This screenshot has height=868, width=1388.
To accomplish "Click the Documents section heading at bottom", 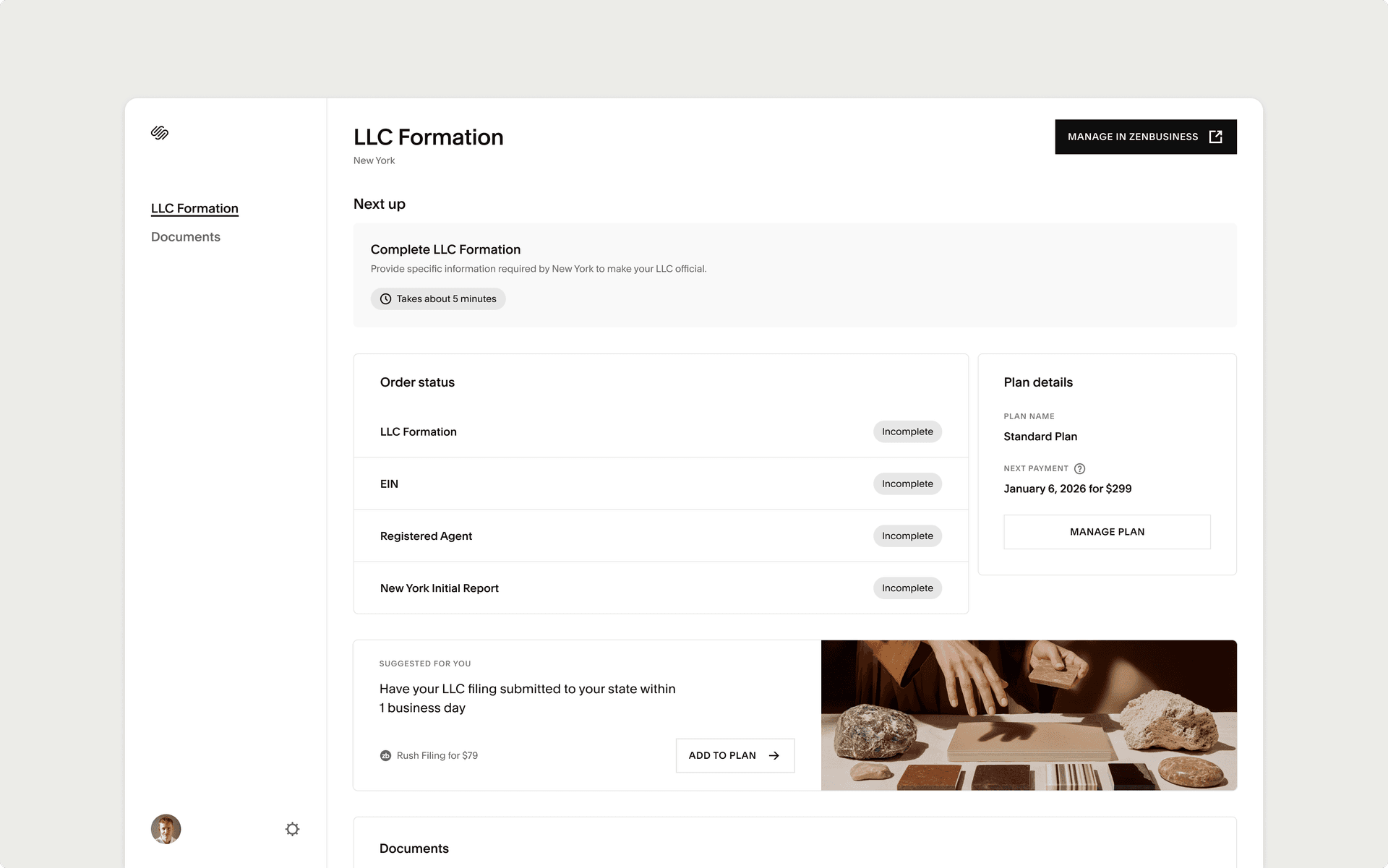I will (x=414, y=848).
